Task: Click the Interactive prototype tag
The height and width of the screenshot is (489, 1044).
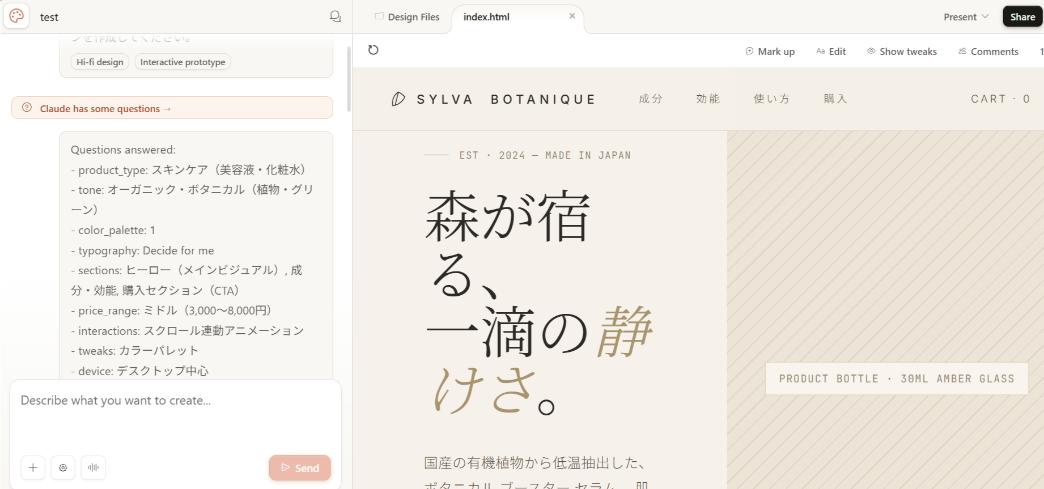Action: pos(182,62)
